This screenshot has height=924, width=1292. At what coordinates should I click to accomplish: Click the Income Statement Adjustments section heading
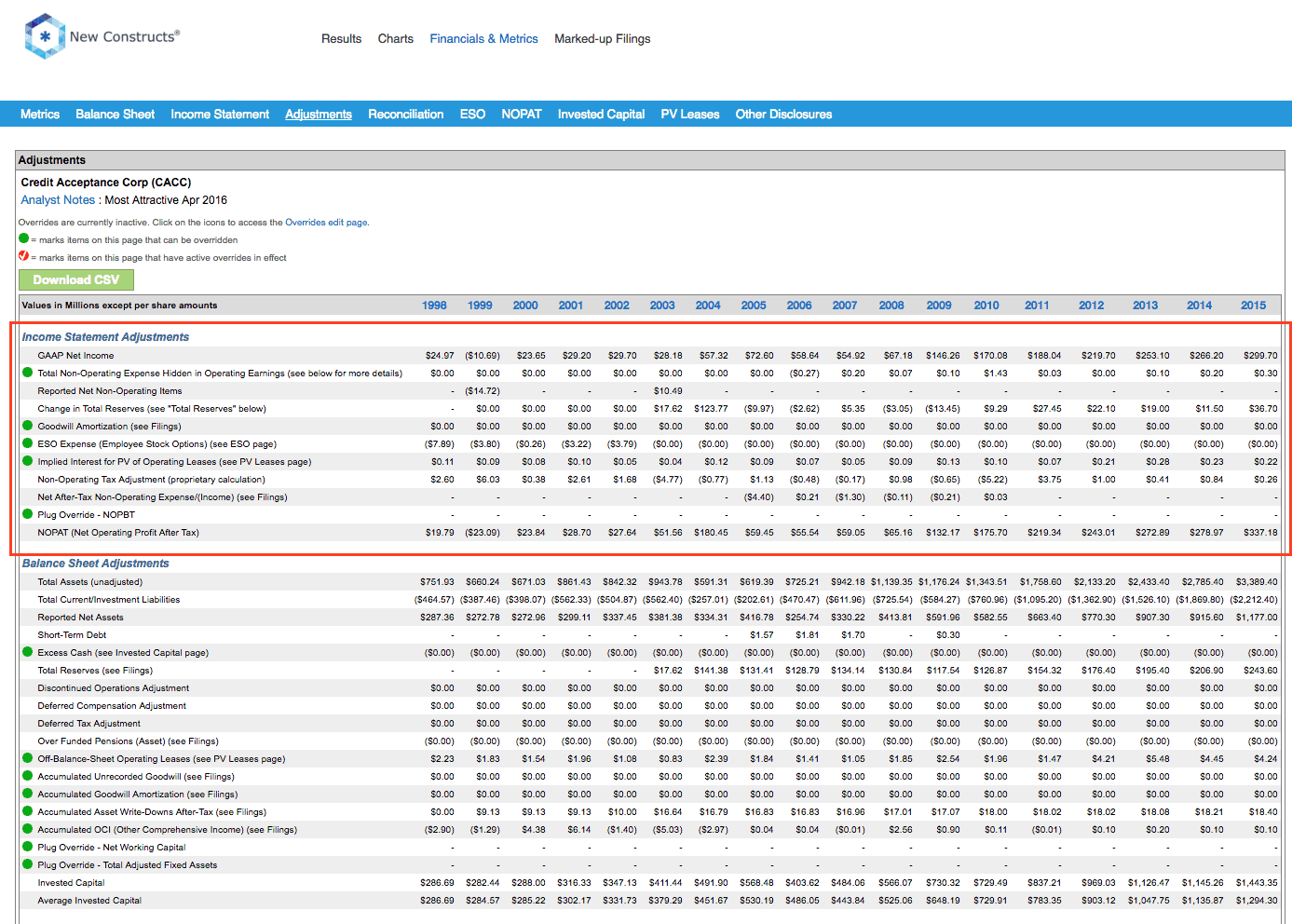(x=105, y=337)
